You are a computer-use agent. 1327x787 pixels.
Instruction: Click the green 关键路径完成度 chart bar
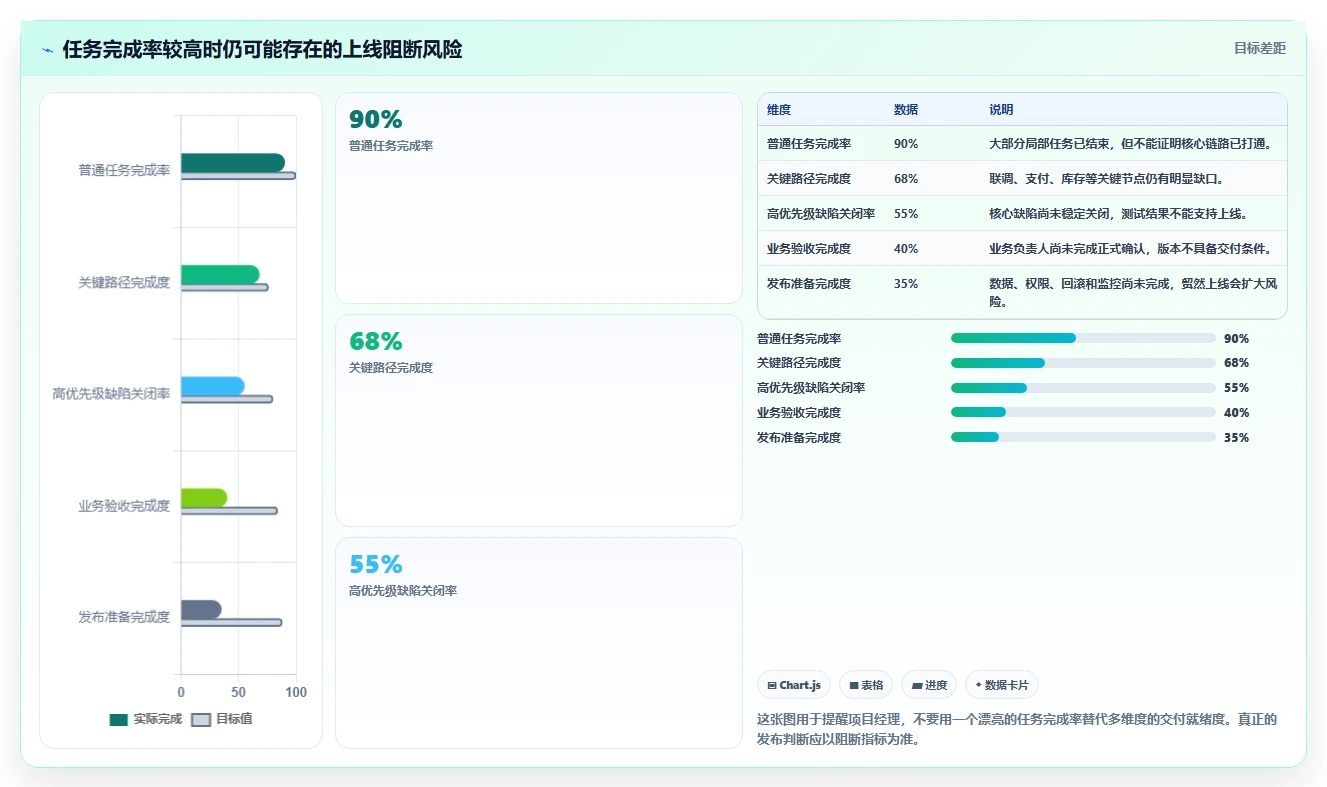pyautogui.click(x=220, y=275)
